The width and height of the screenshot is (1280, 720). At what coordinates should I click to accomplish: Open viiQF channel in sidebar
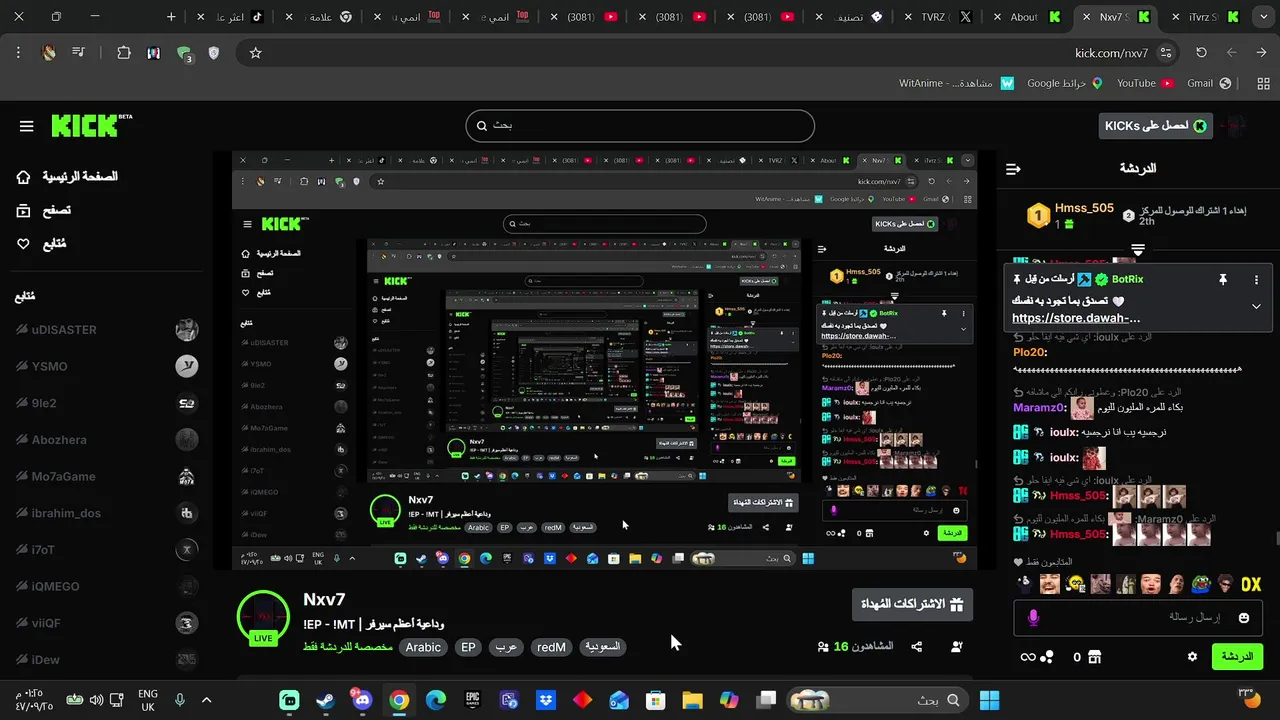click(106, 623)
